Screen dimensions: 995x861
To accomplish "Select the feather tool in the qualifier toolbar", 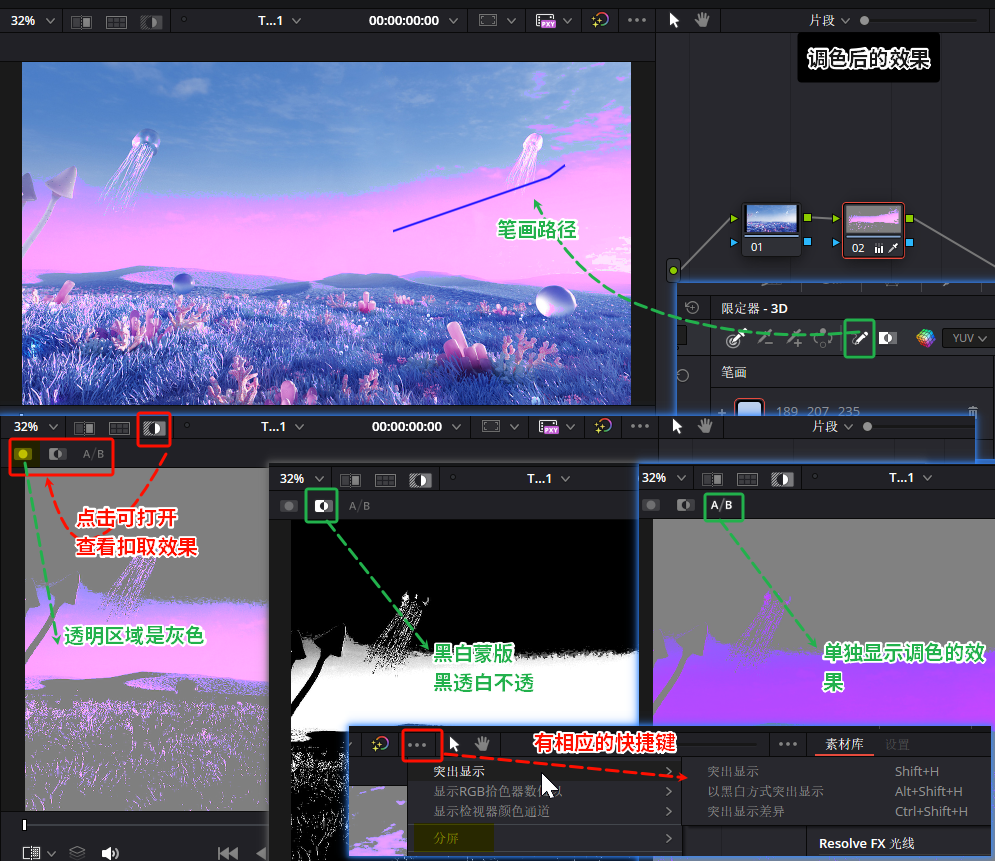I will click(x=823, y=338).
